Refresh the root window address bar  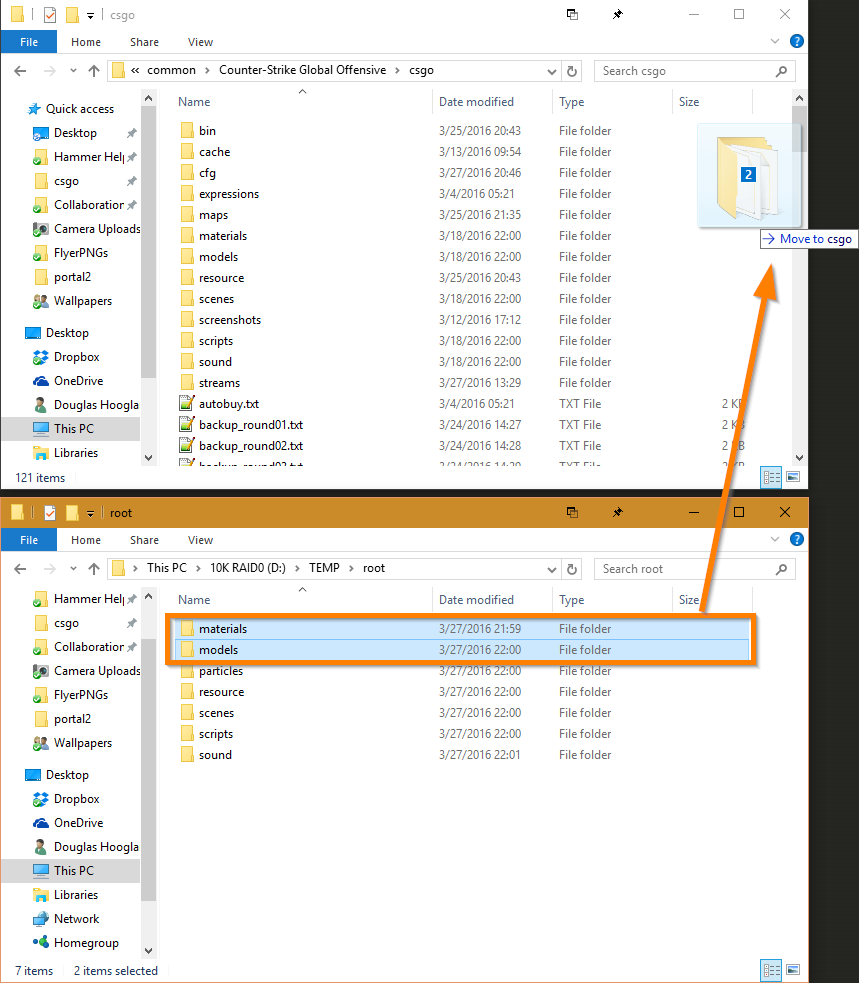tap(572, 569)
